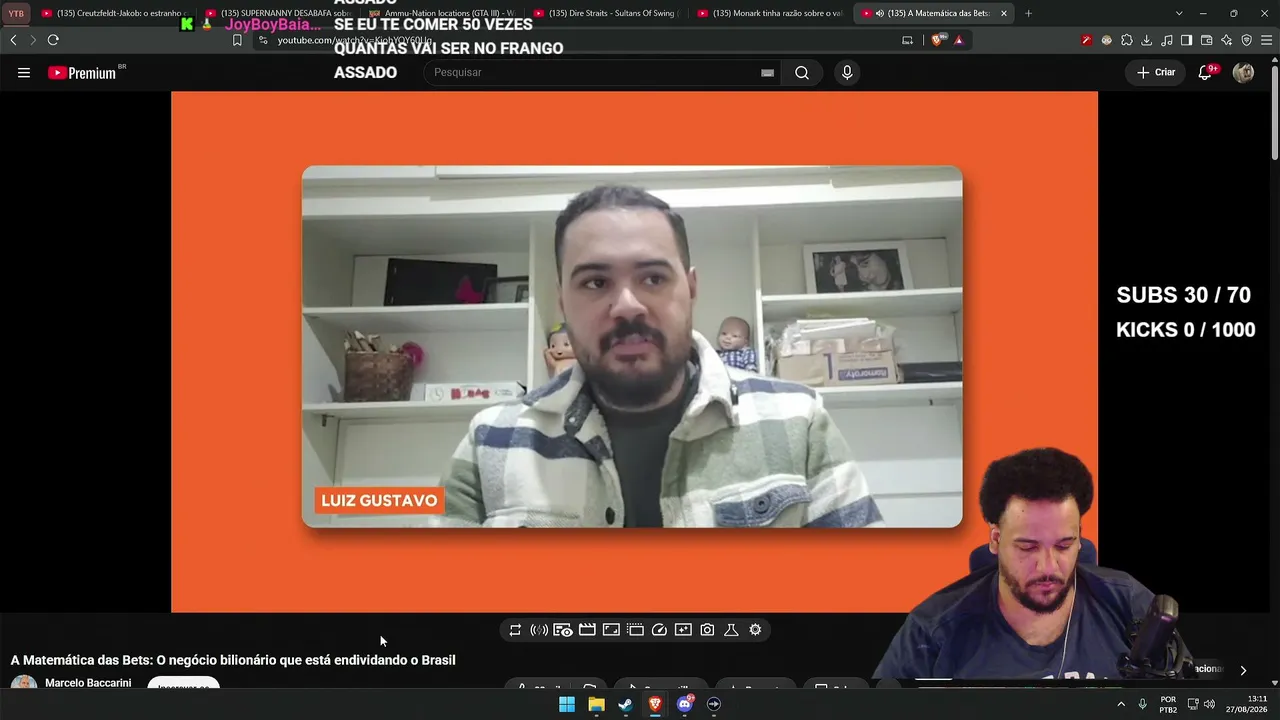Open Brave Shields lion icon

[x=937, y=40]
